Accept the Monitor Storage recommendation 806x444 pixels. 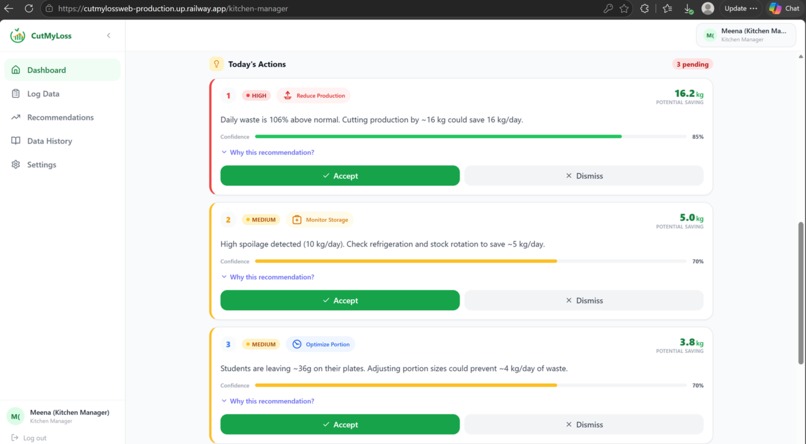pos(340,300)
